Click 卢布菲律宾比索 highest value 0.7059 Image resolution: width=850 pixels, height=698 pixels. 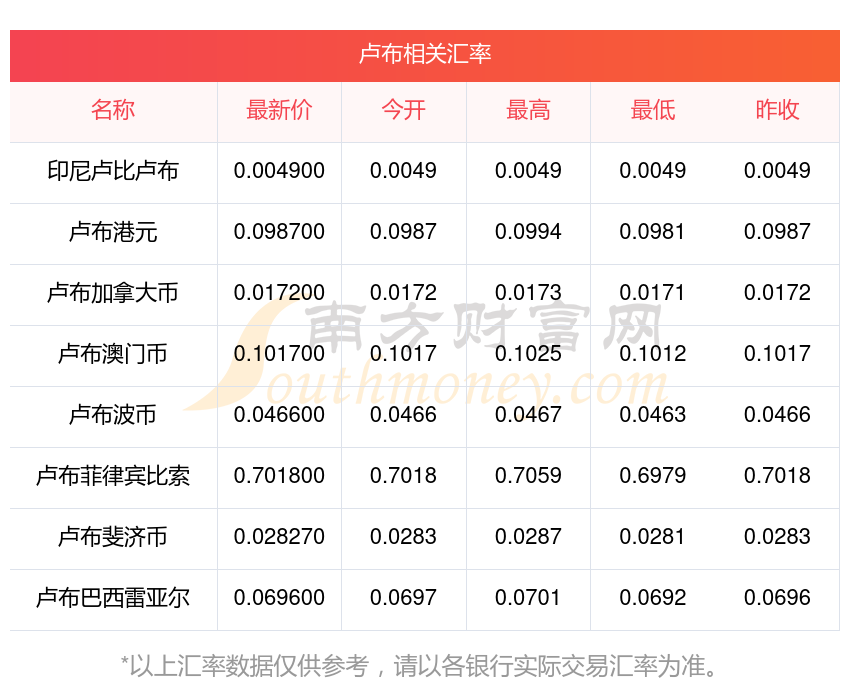pos(528,476)
